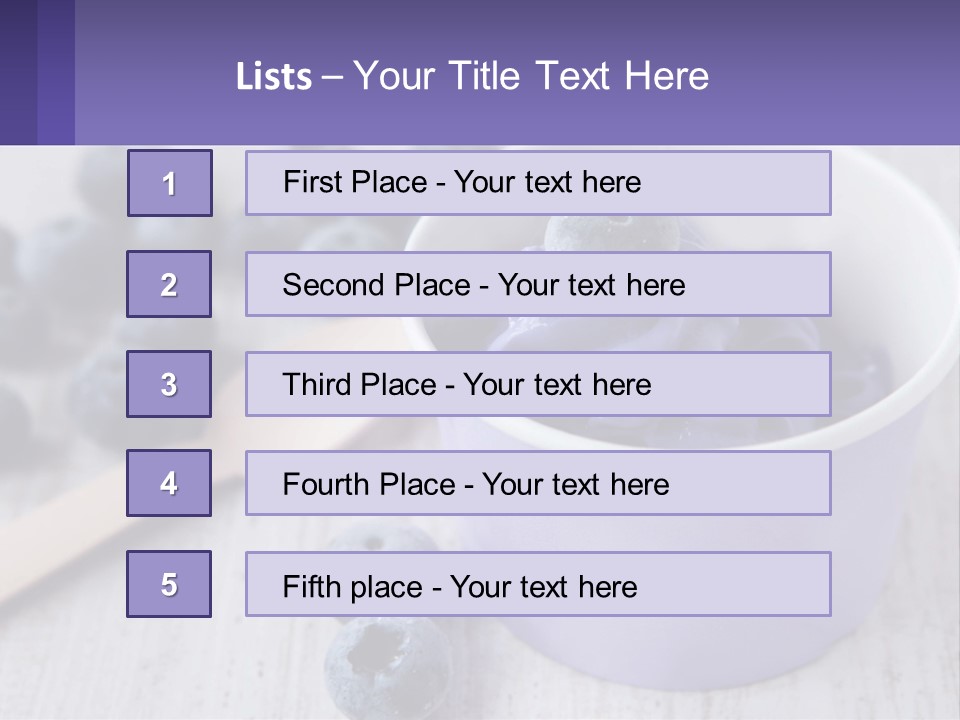Select the number 2 box

pyautogui.click(x=169, y=284)
